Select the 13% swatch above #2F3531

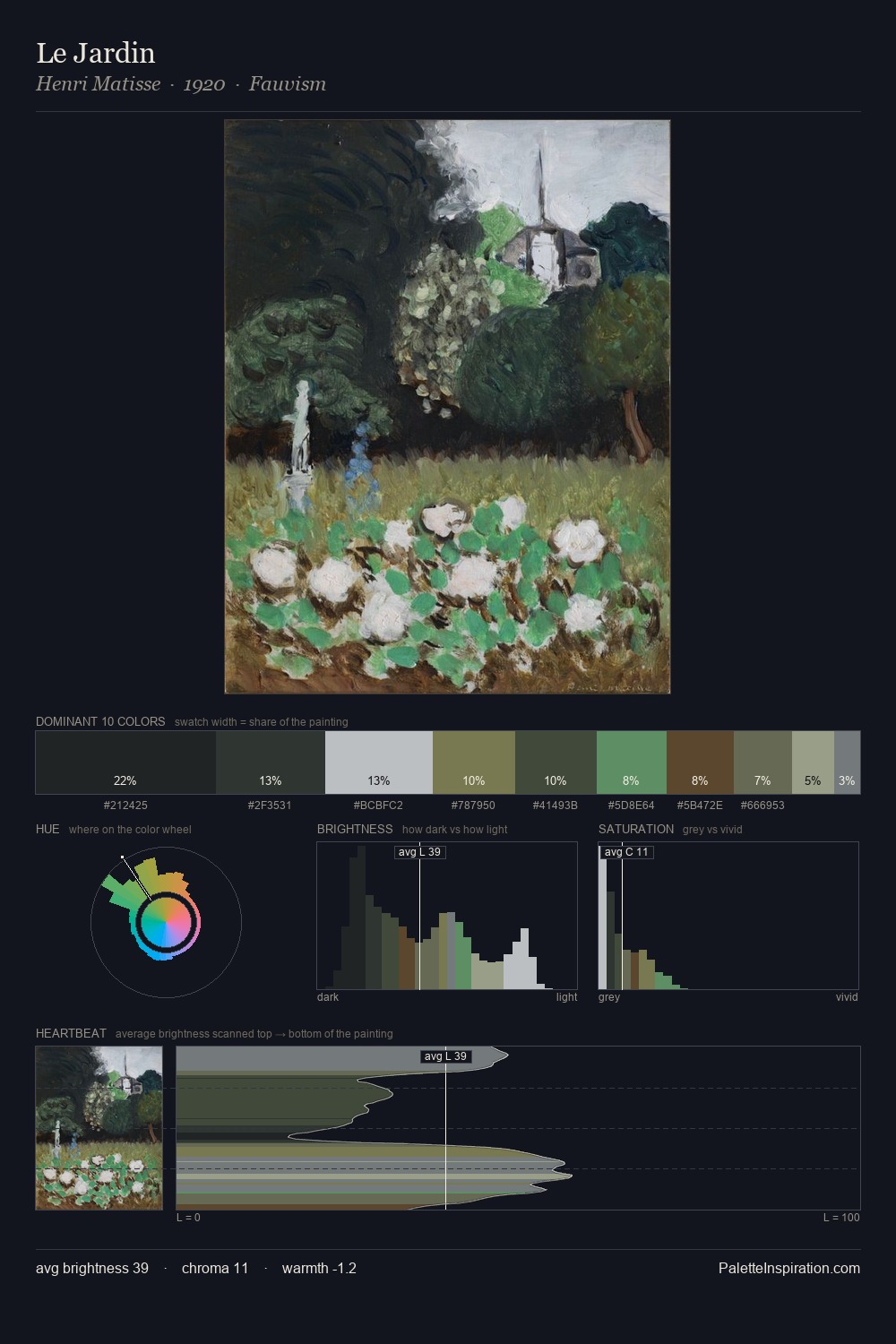pyautogui.click(x=271, y=762)
